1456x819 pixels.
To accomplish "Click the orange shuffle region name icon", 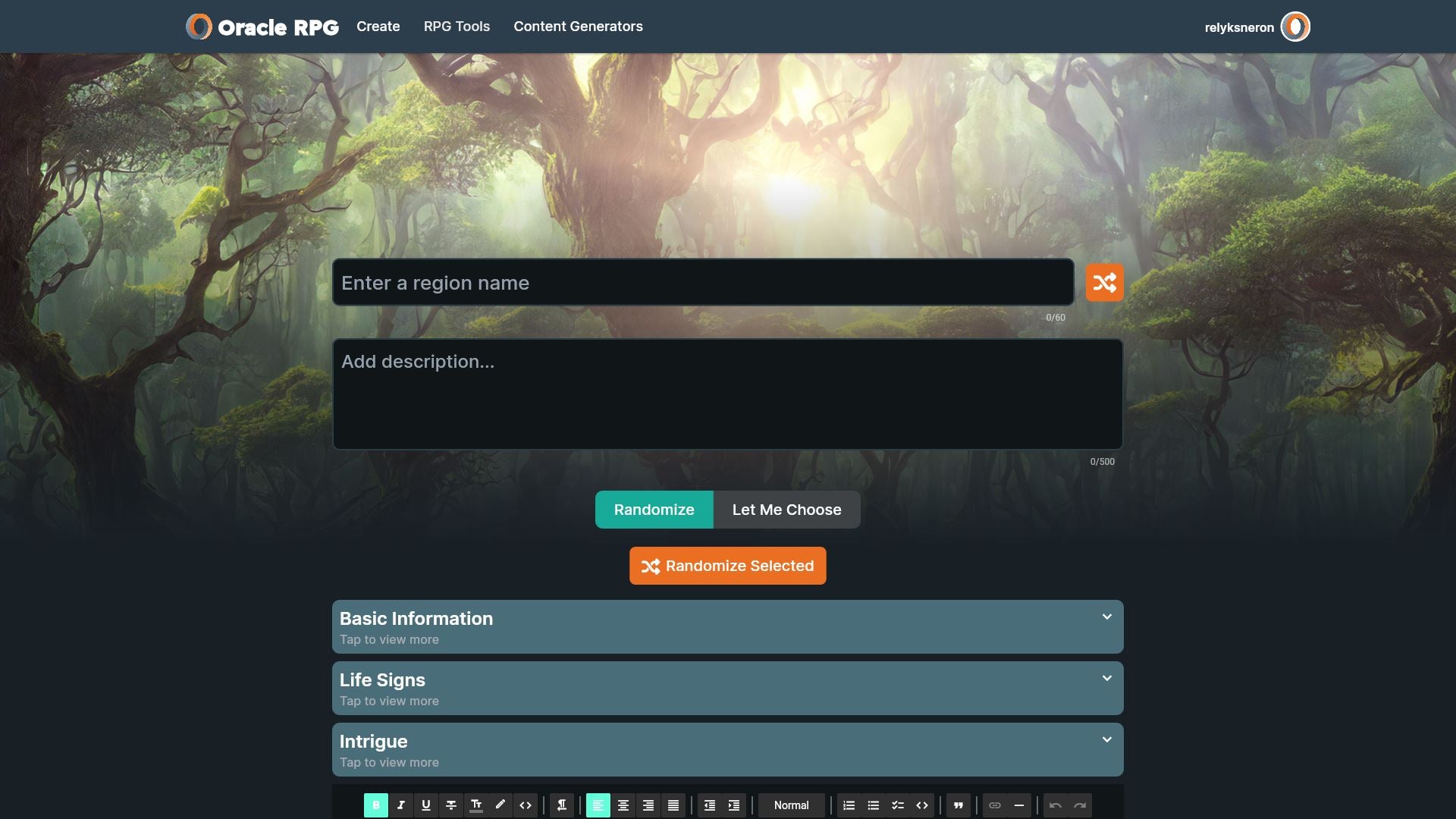I will pyautogui.click(x=1104, y=283).
